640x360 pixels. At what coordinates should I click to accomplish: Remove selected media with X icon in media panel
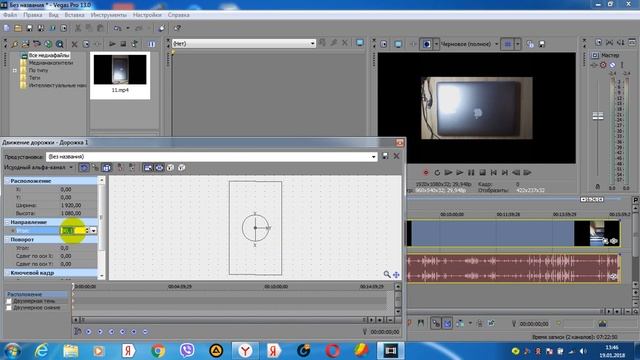74,44
